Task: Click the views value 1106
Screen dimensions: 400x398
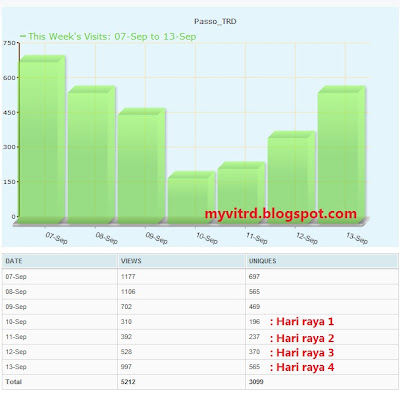Action: pos(128,292)
